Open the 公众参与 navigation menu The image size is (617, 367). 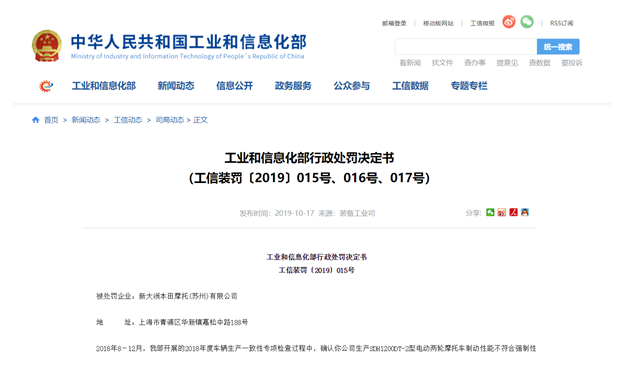point(352,86)
